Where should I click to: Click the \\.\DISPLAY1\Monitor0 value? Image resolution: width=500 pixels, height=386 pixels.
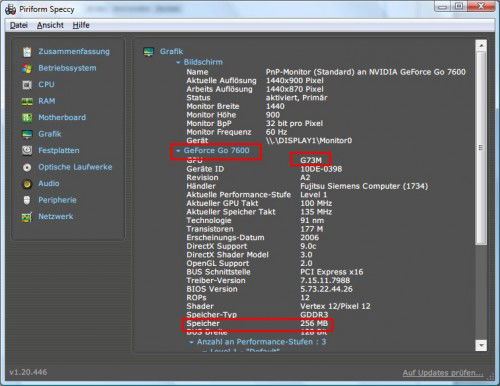309,141
